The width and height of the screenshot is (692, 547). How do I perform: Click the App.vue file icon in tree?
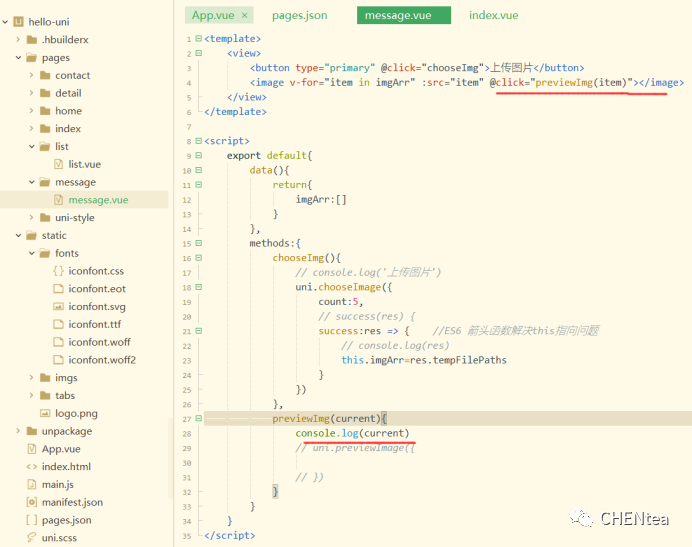click(x=31, y=449)
